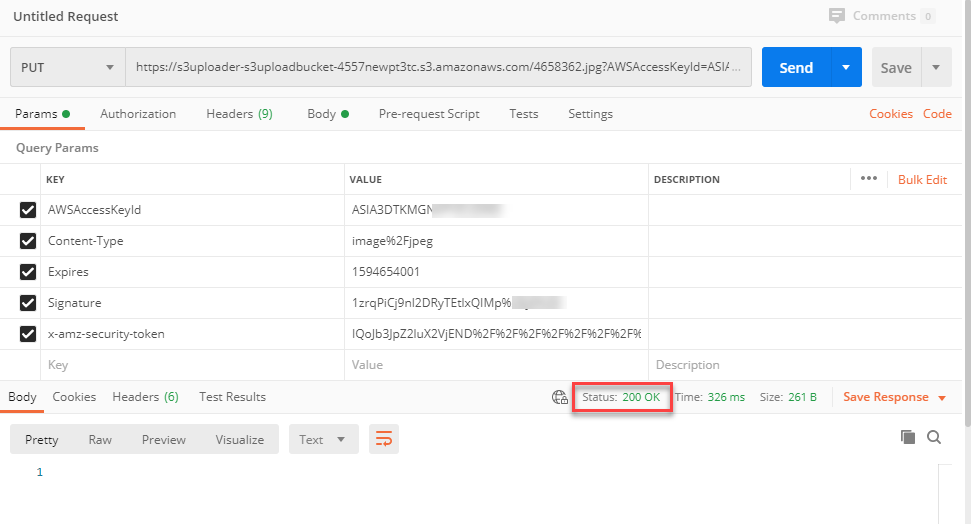
Task: Select the Visualize view
Action: (x=240, y=440)
